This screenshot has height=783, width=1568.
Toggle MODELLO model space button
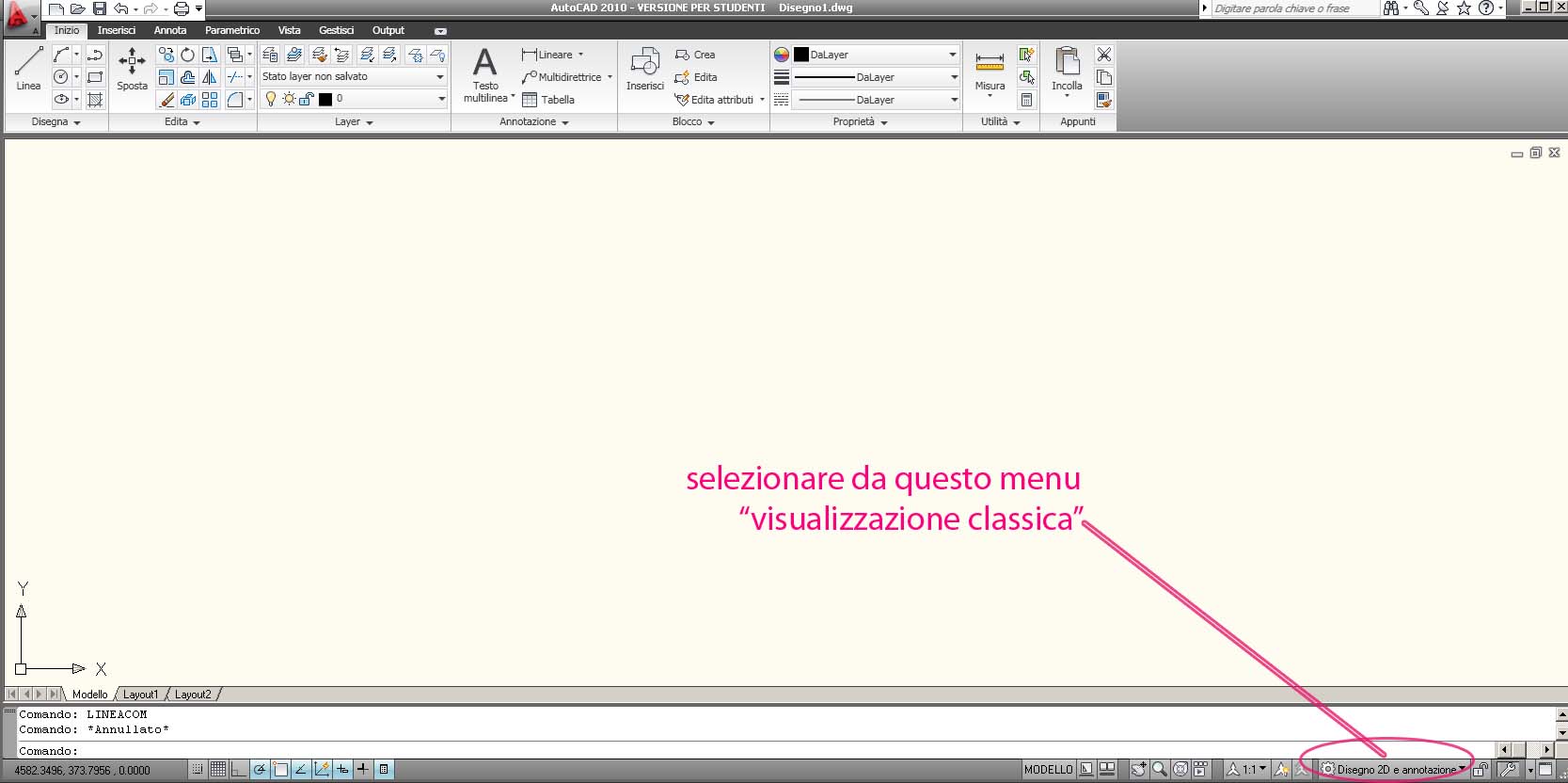1048,770
